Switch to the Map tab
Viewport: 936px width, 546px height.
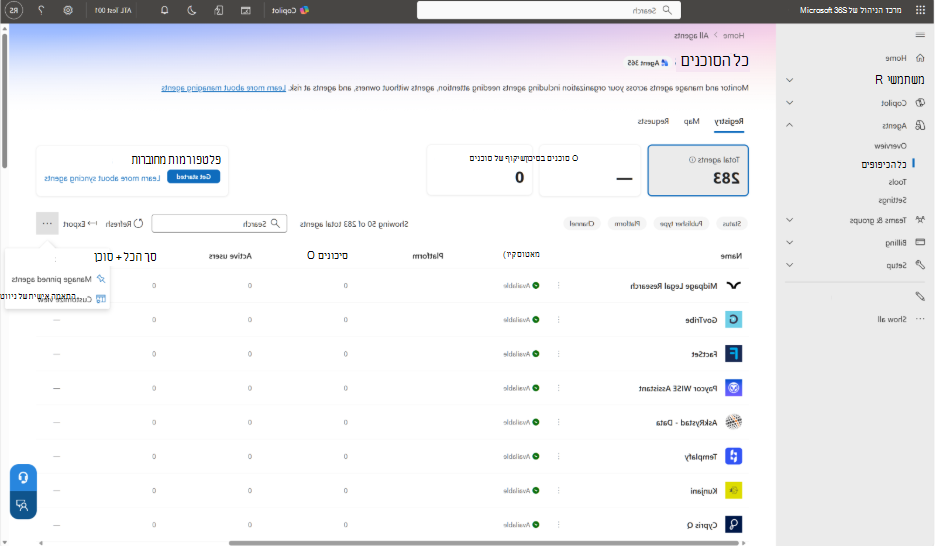(x=691, y=121)
